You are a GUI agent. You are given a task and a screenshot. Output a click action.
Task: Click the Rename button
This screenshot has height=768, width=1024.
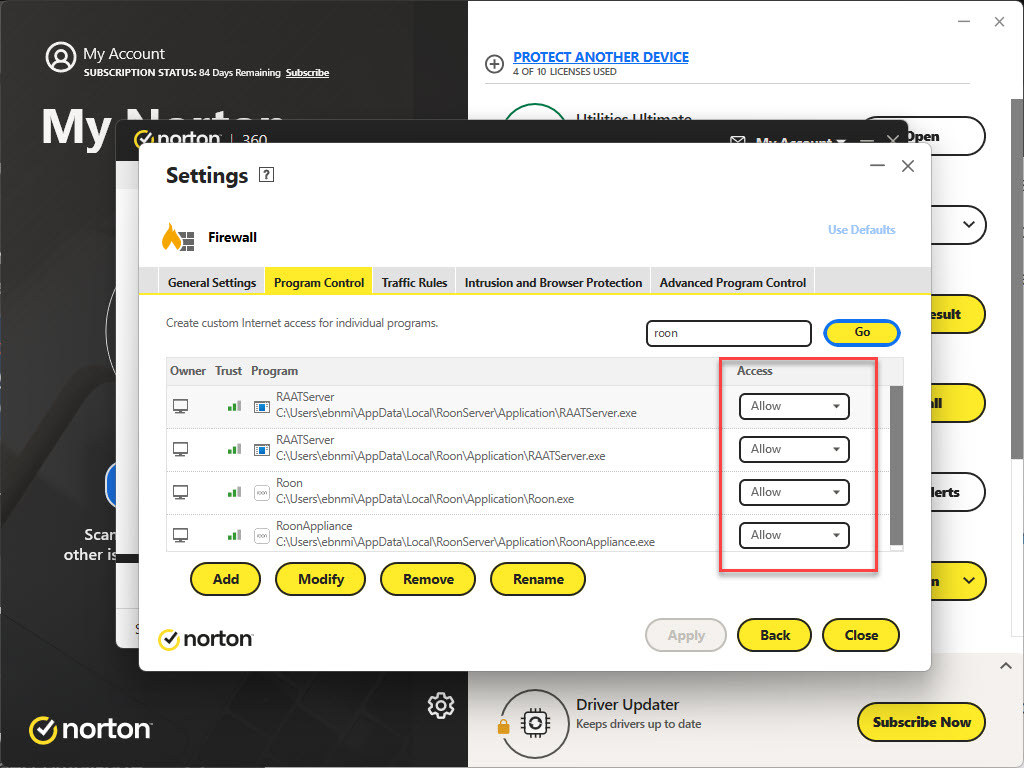[x=538, y=579]
